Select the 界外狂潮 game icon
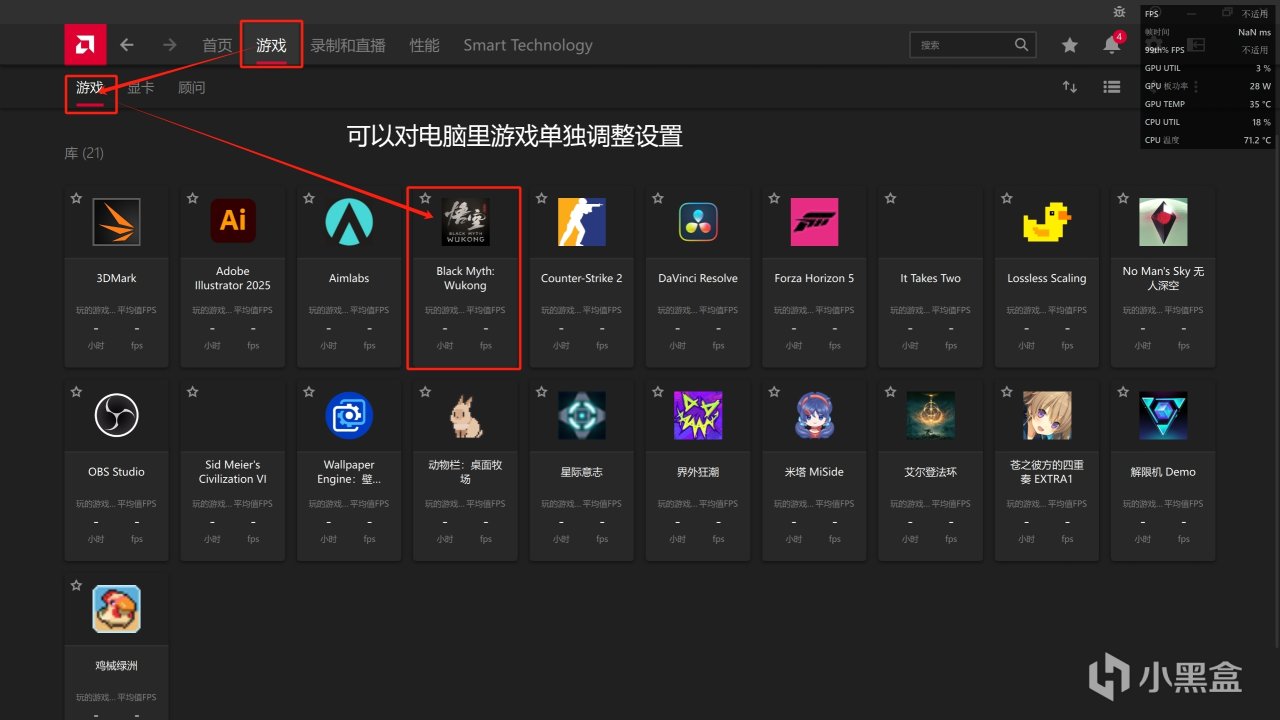This screenshot has width=1280, height=720. pyautogui.click(x=698, y=415)
